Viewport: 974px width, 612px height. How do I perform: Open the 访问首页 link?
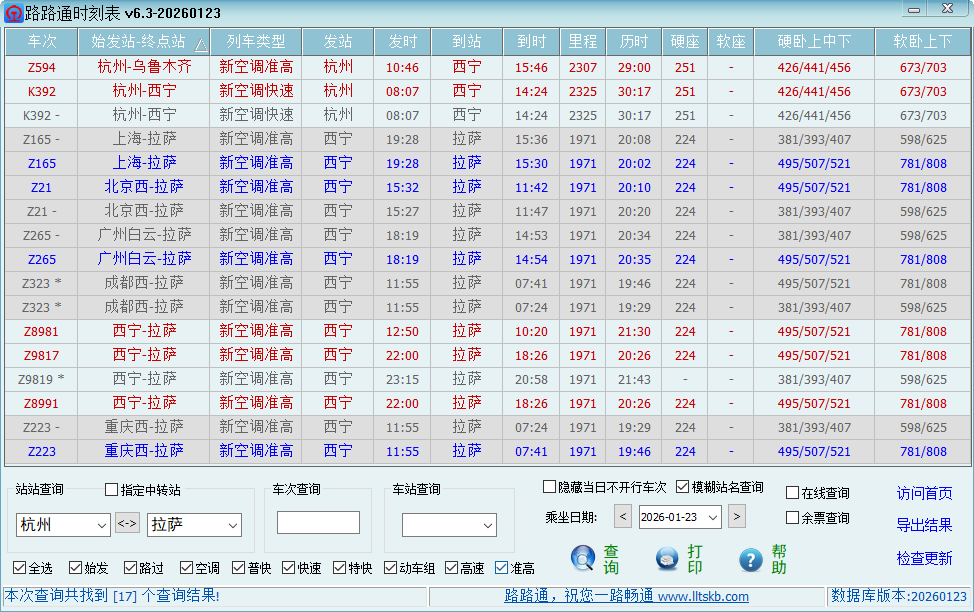tap(924, 493)
